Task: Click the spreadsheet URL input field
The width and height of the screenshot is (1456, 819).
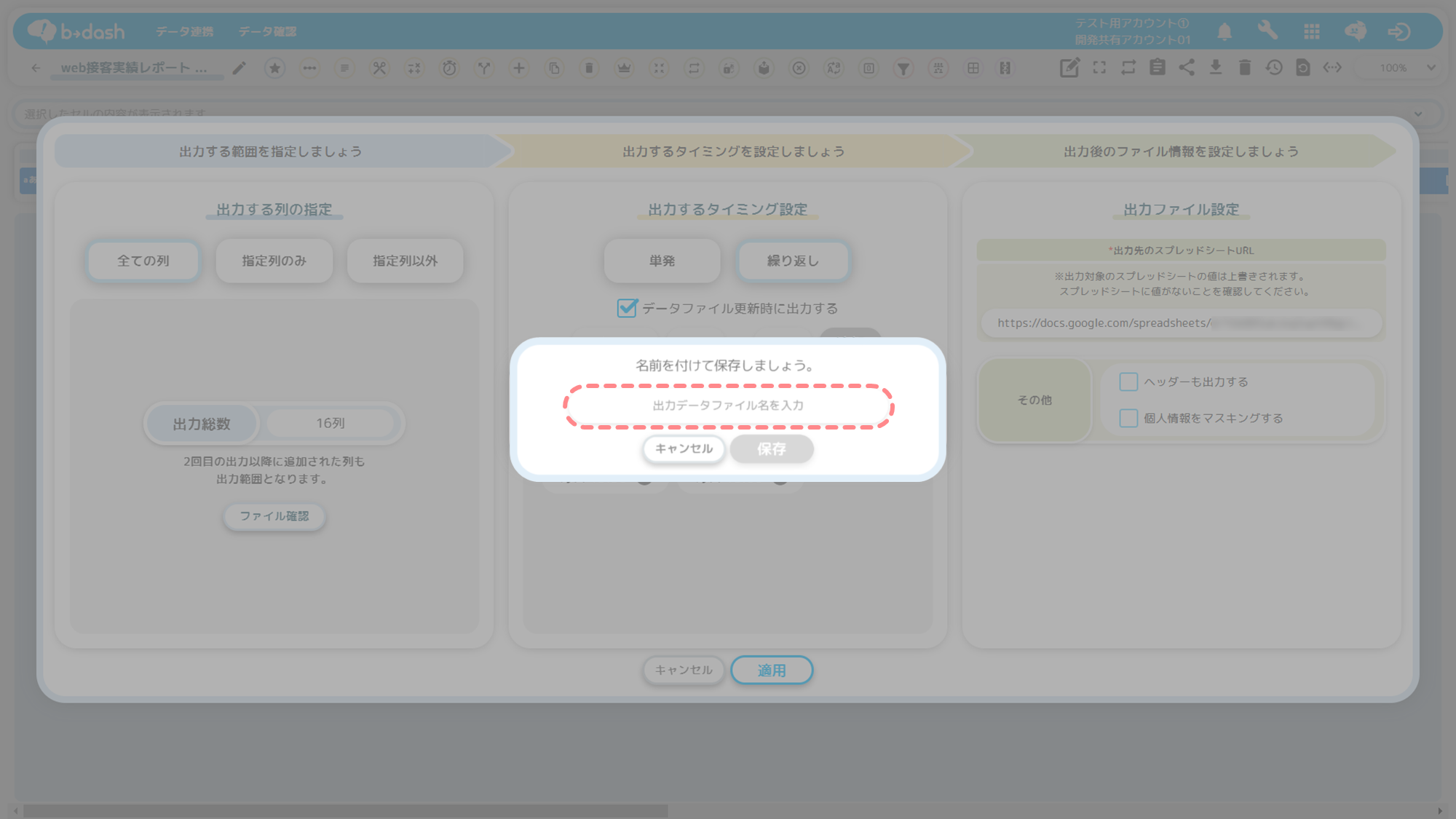Action: (x=1181, y=323)
